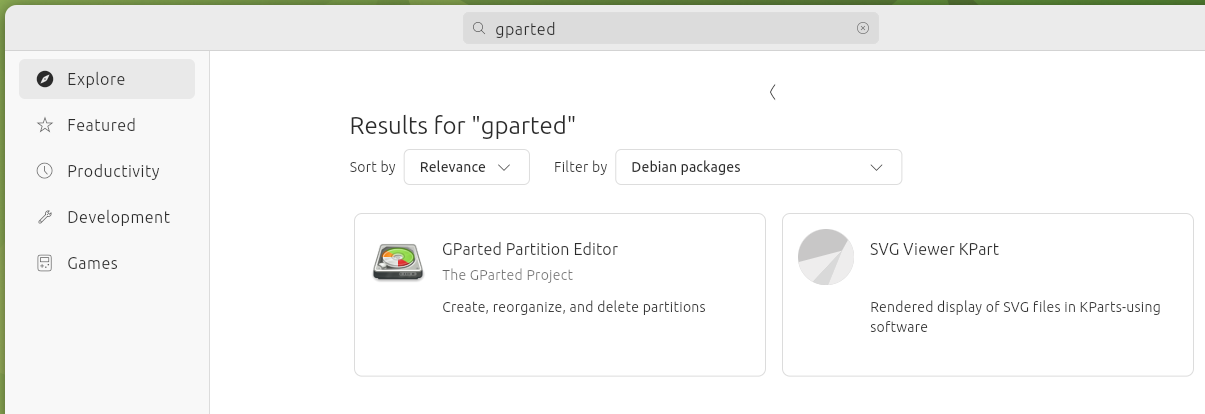
Task: Focus the gparted search field
Action: 670,28
